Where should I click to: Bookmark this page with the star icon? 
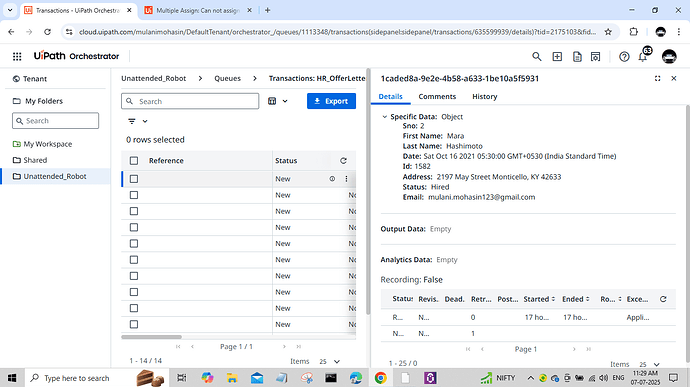pyautogui.click(x=608, y=32)
